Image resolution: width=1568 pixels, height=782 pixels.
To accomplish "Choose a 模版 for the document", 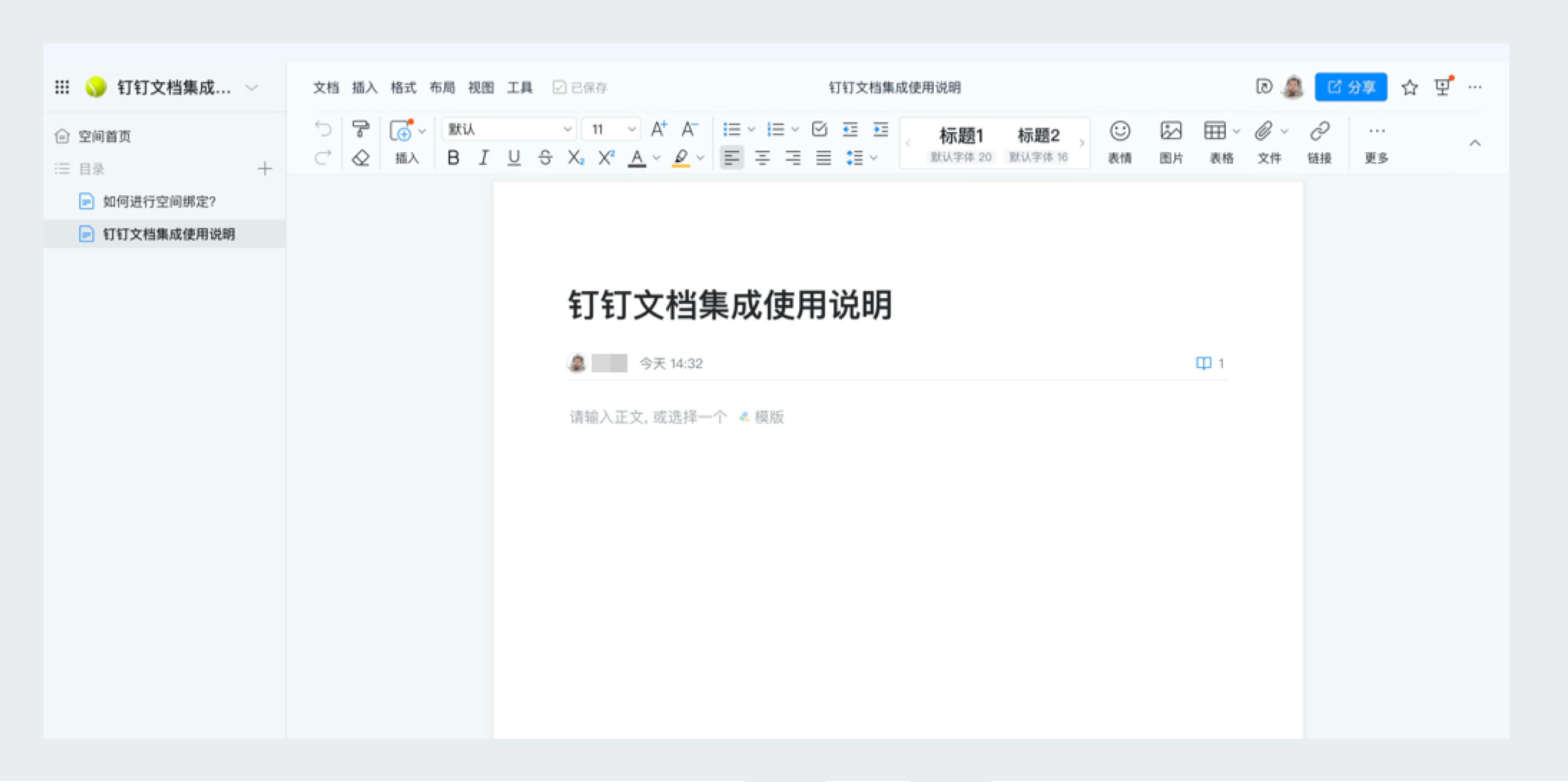I will 761,417.
